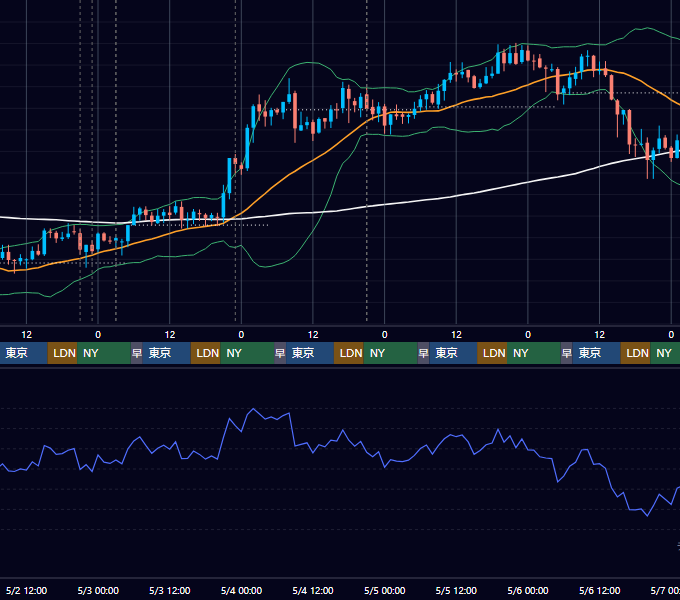Click the 5/5 12:00 time axis label
This screenshot has height=600, width=680.
pyautogui.click(x=456, y=590)
